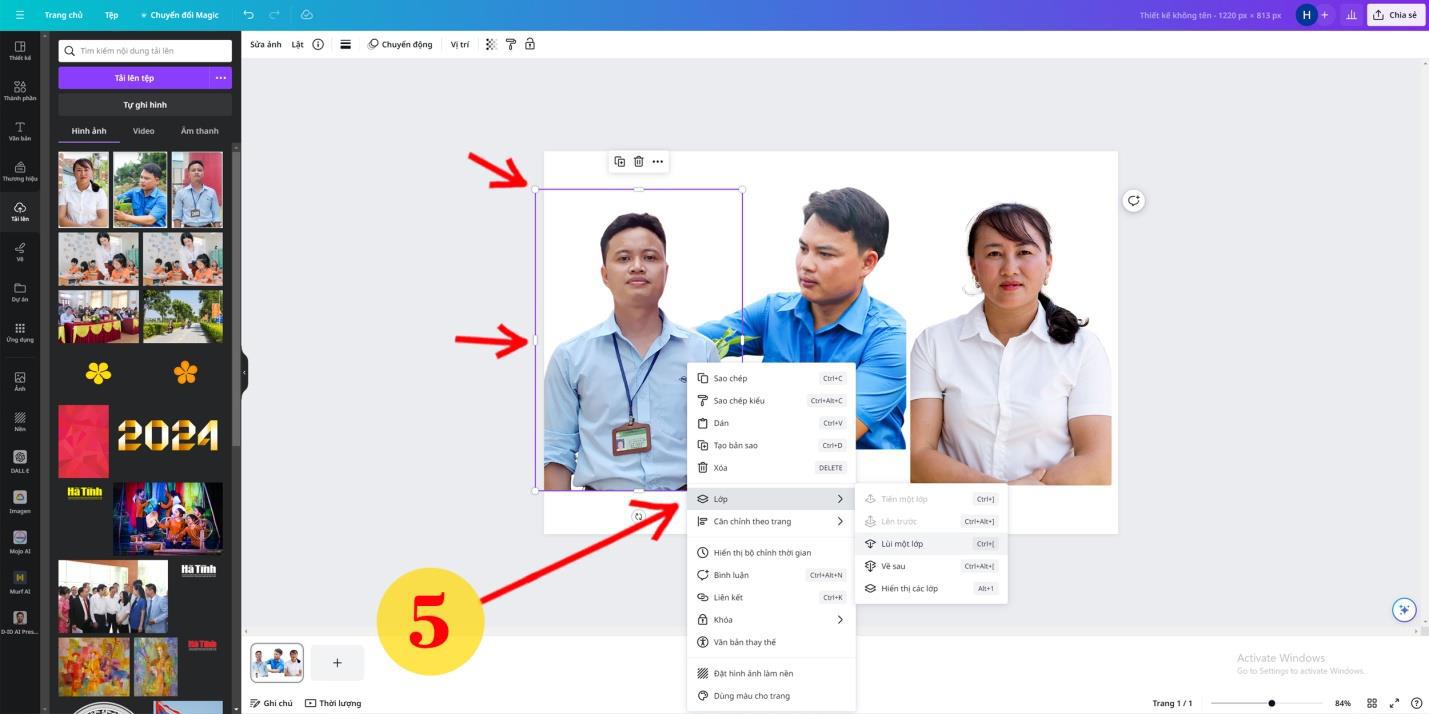Select Lùi một lớp in layer submenu
The image size is (1429, 714).
pos(902,544)
